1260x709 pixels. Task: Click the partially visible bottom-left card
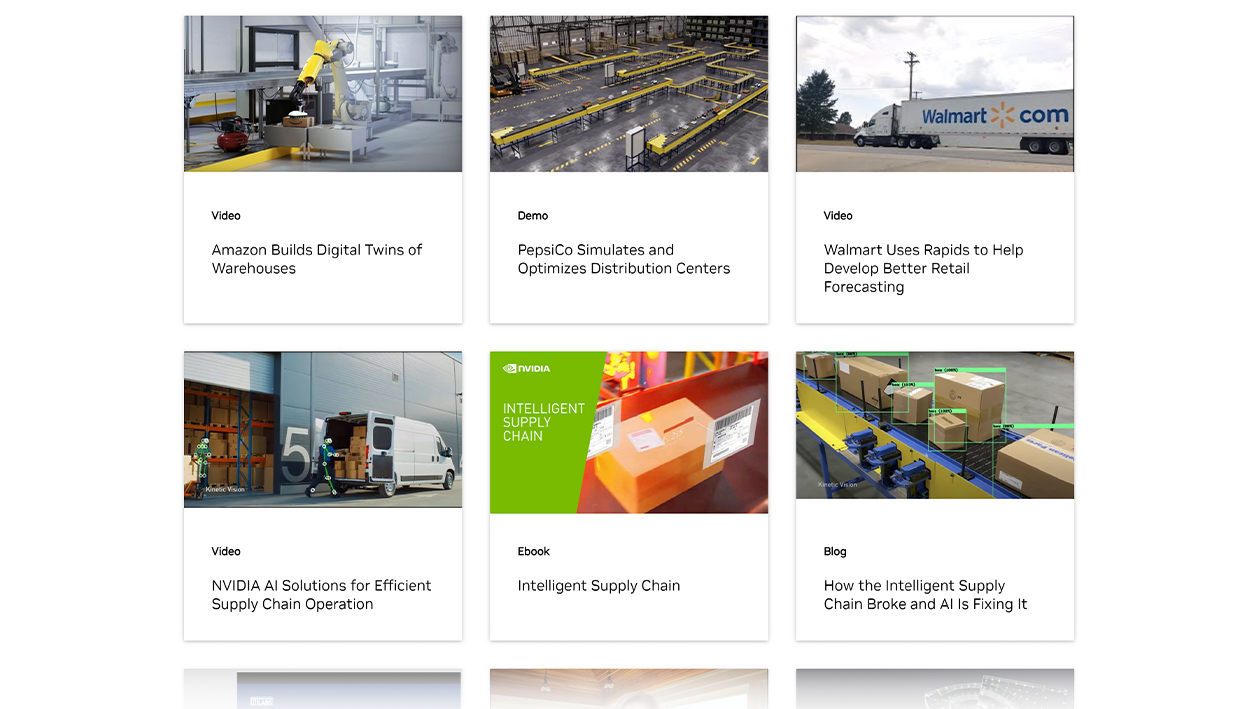(322, 690)
